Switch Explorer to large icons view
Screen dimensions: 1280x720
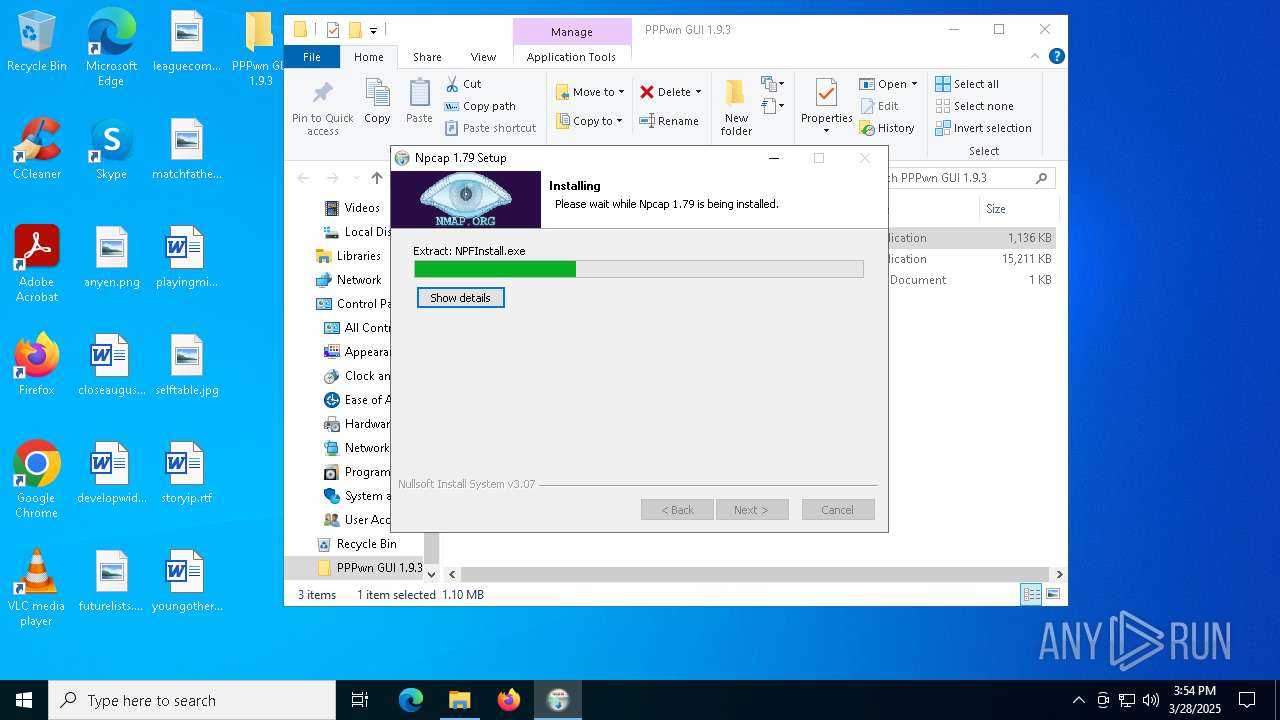click(1052, 594)
